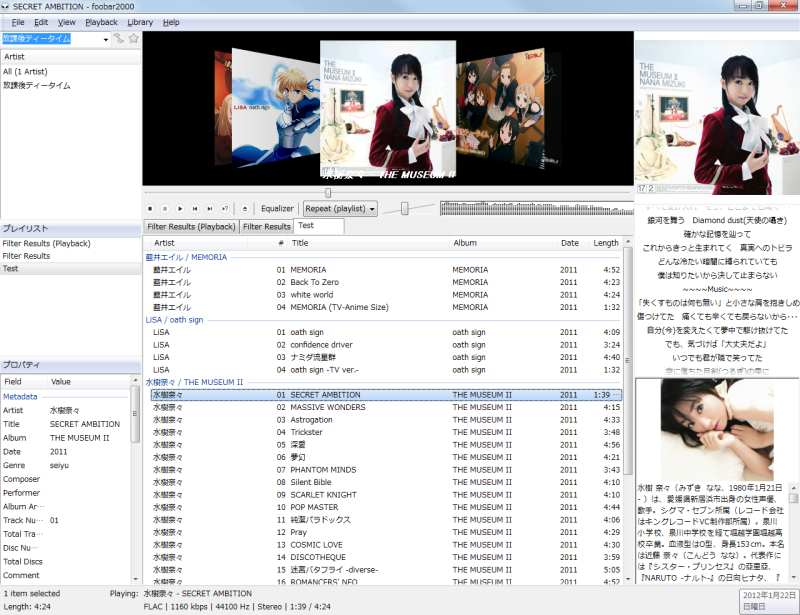Screen dimensions: 800x615
Task: Select the track 'oath sign -TV ver.-'
Action: pos(386,370)
